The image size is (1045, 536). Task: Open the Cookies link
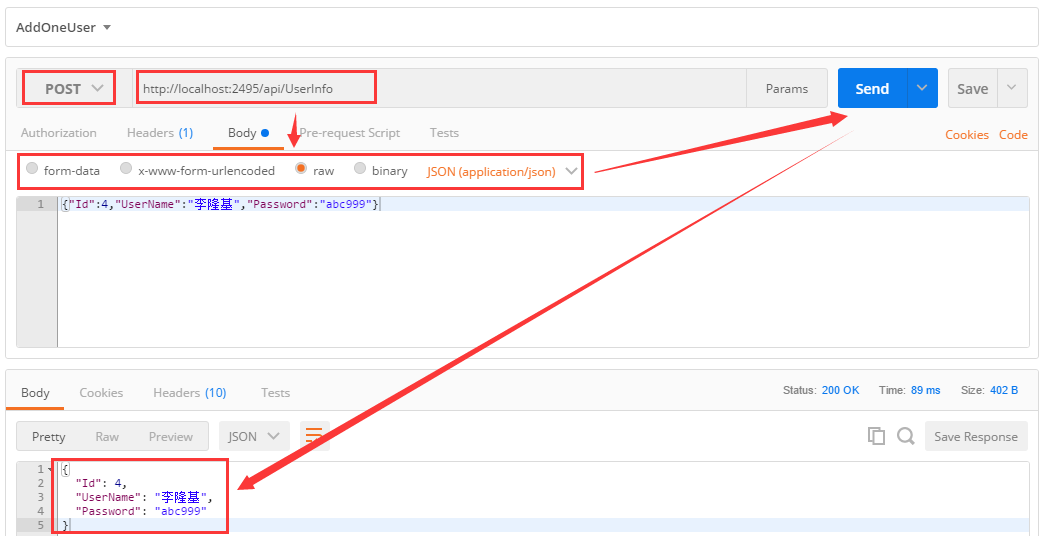pyautogui.click(x=966, y=135)
